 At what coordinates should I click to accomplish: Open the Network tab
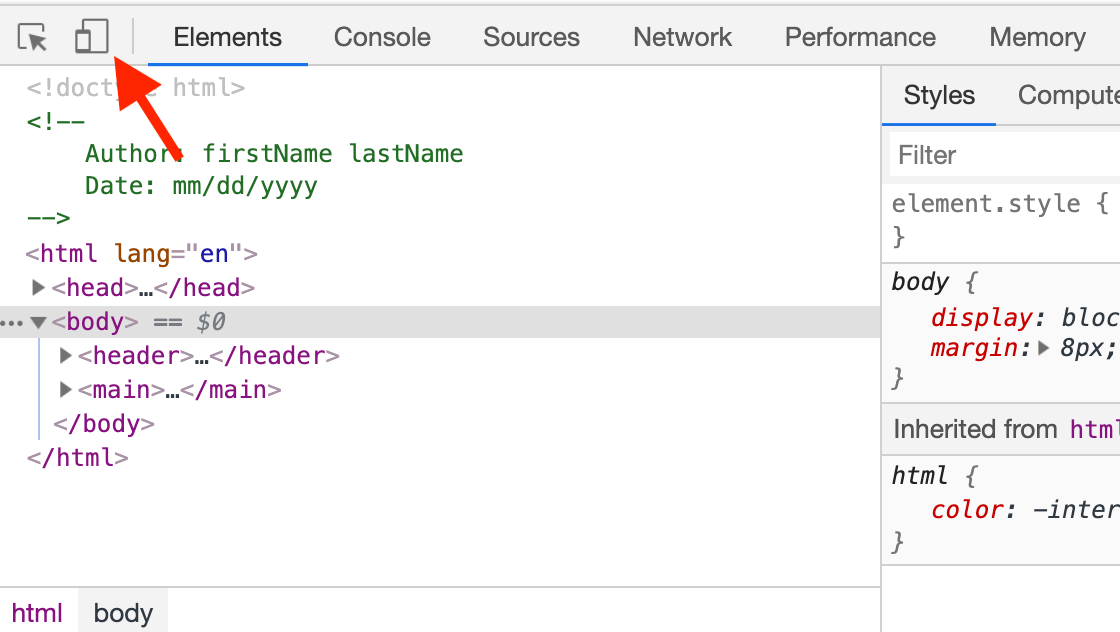pos(682,37)
